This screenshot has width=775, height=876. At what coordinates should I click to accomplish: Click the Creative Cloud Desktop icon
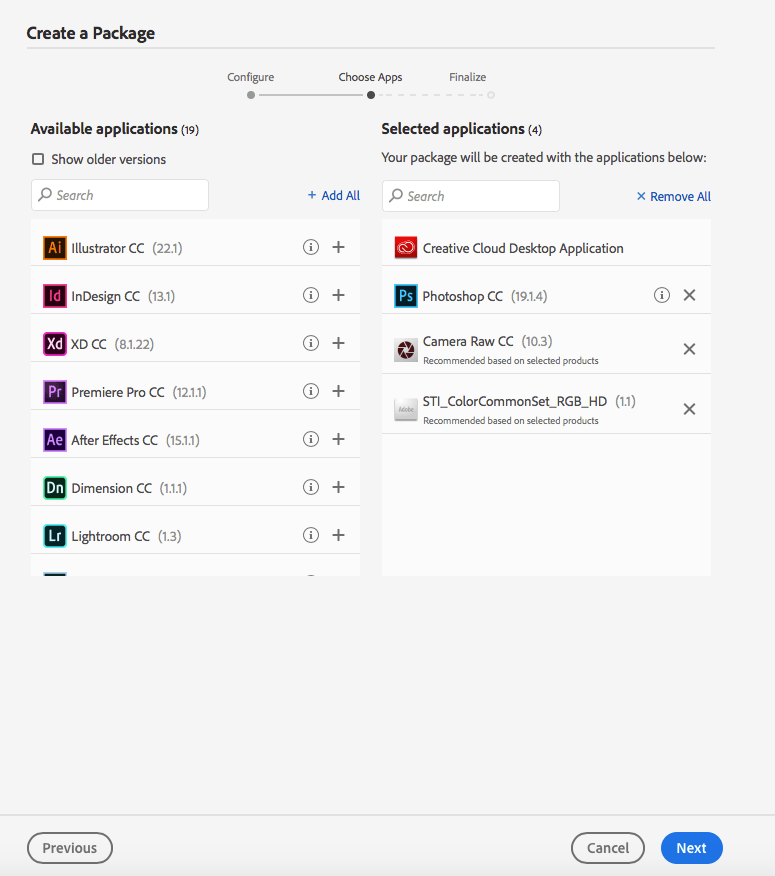[406, 247]
